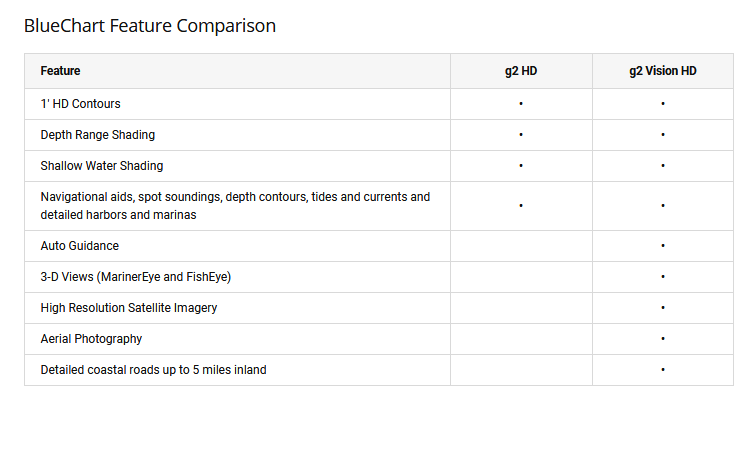Click the g2 Vision HD column header
Viewport: 748px width, 474px height.
(662, 71)
